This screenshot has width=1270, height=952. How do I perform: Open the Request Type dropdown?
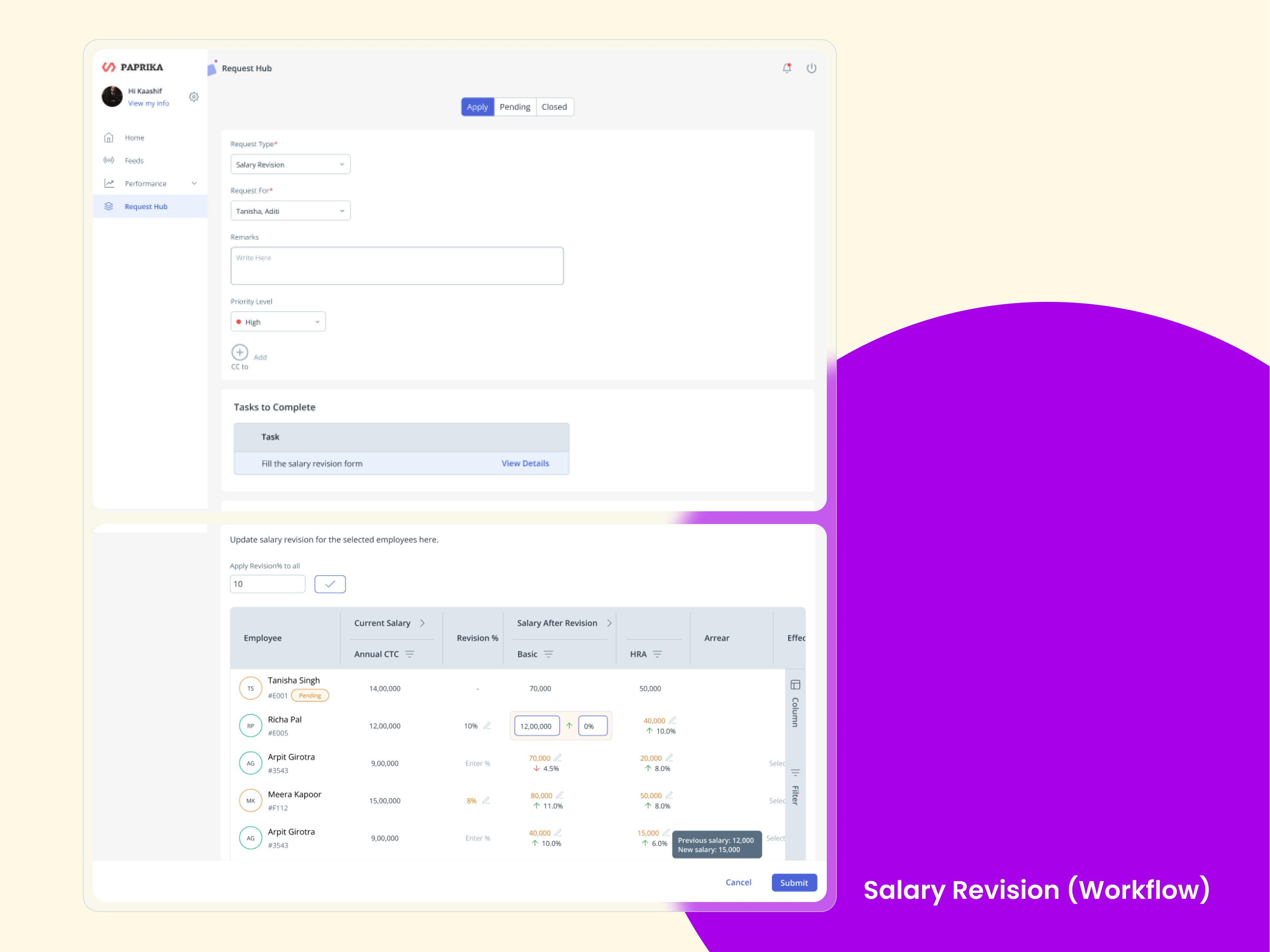click(x=290, y=165)
